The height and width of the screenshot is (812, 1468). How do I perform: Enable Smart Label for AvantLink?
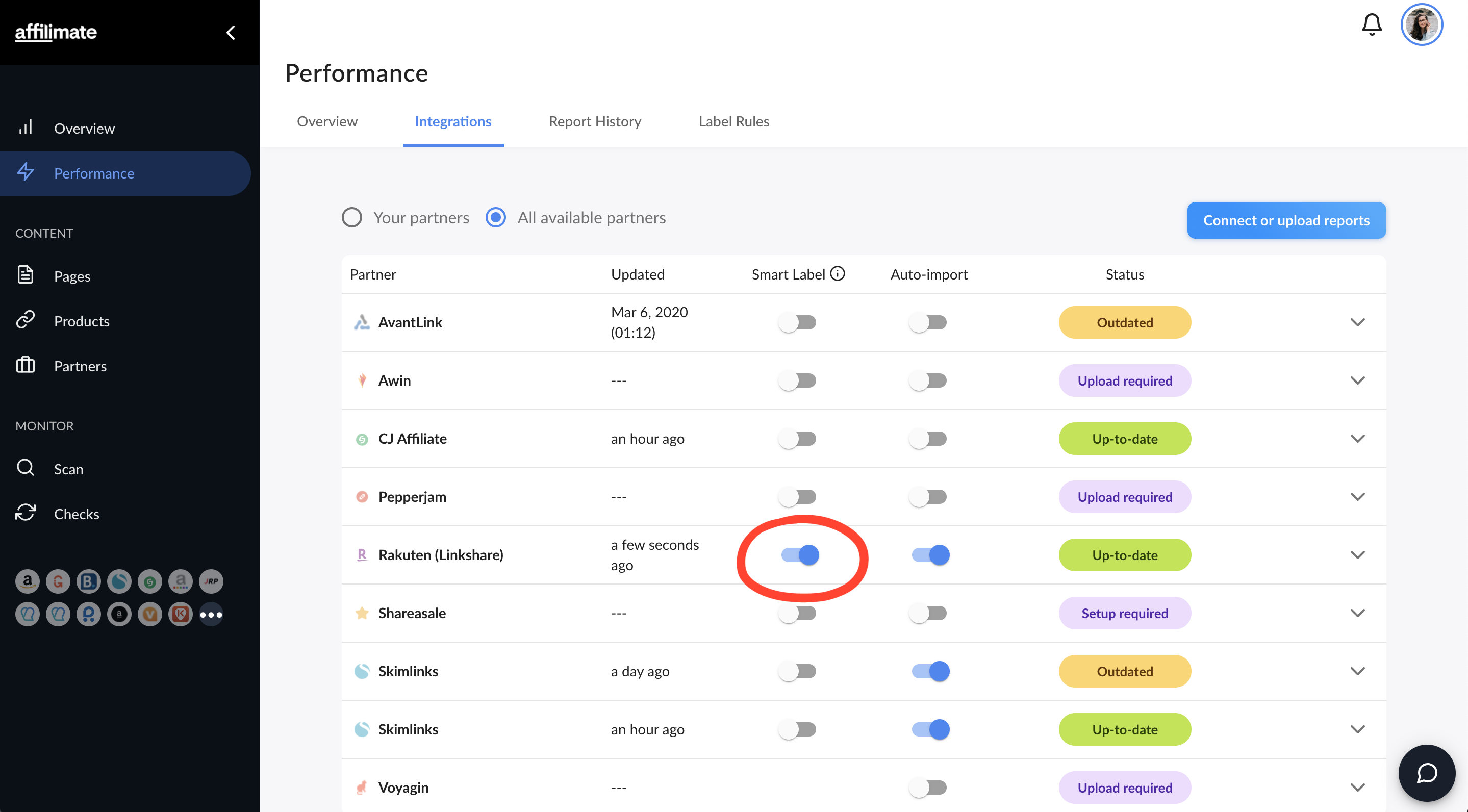(x=797, y=322)
